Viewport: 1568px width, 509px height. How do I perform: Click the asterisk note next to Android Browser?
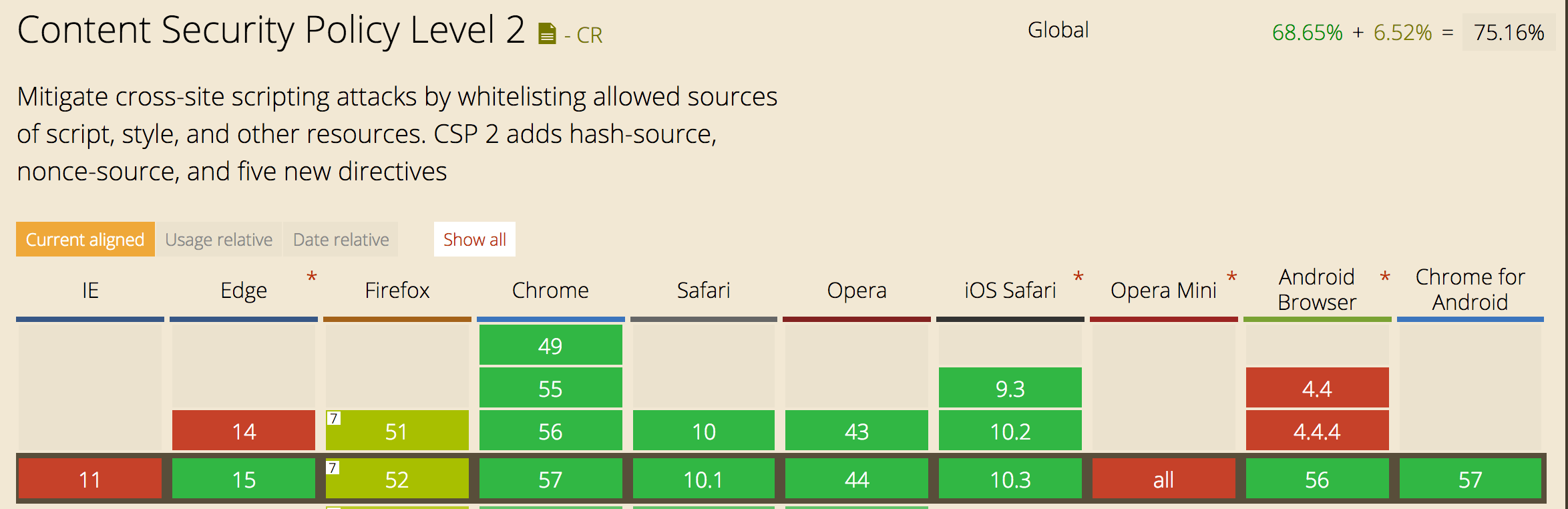1385,277
